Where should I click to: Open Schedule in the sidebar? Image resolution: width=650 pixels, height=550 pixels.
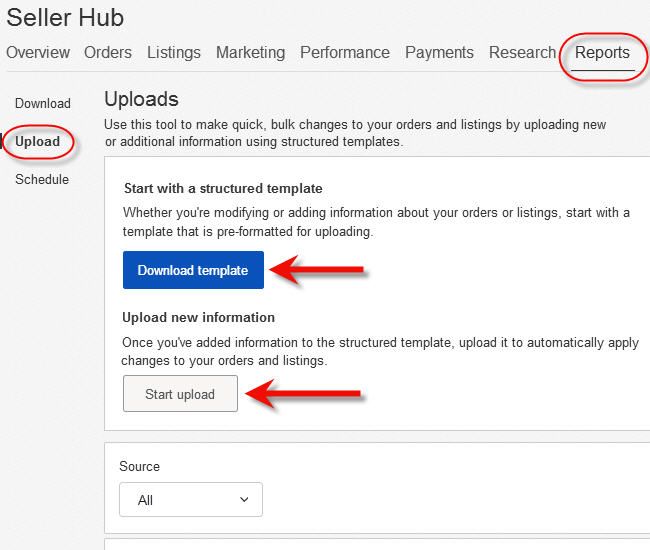point(42,179)
